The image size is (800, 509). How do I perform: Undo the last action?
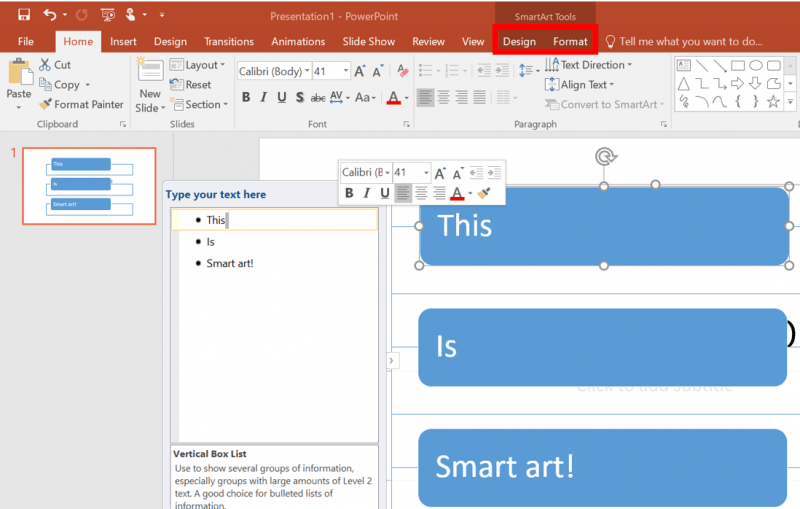pos(49,15)
